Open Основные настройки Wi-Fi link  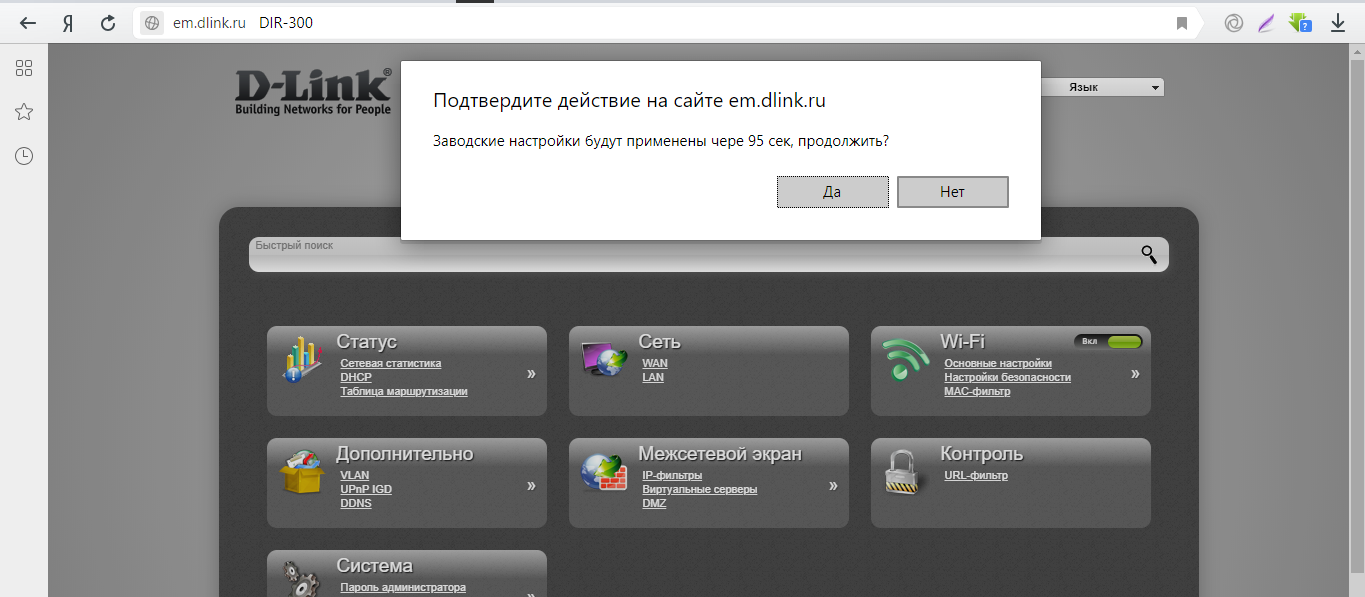click(998, 364)
